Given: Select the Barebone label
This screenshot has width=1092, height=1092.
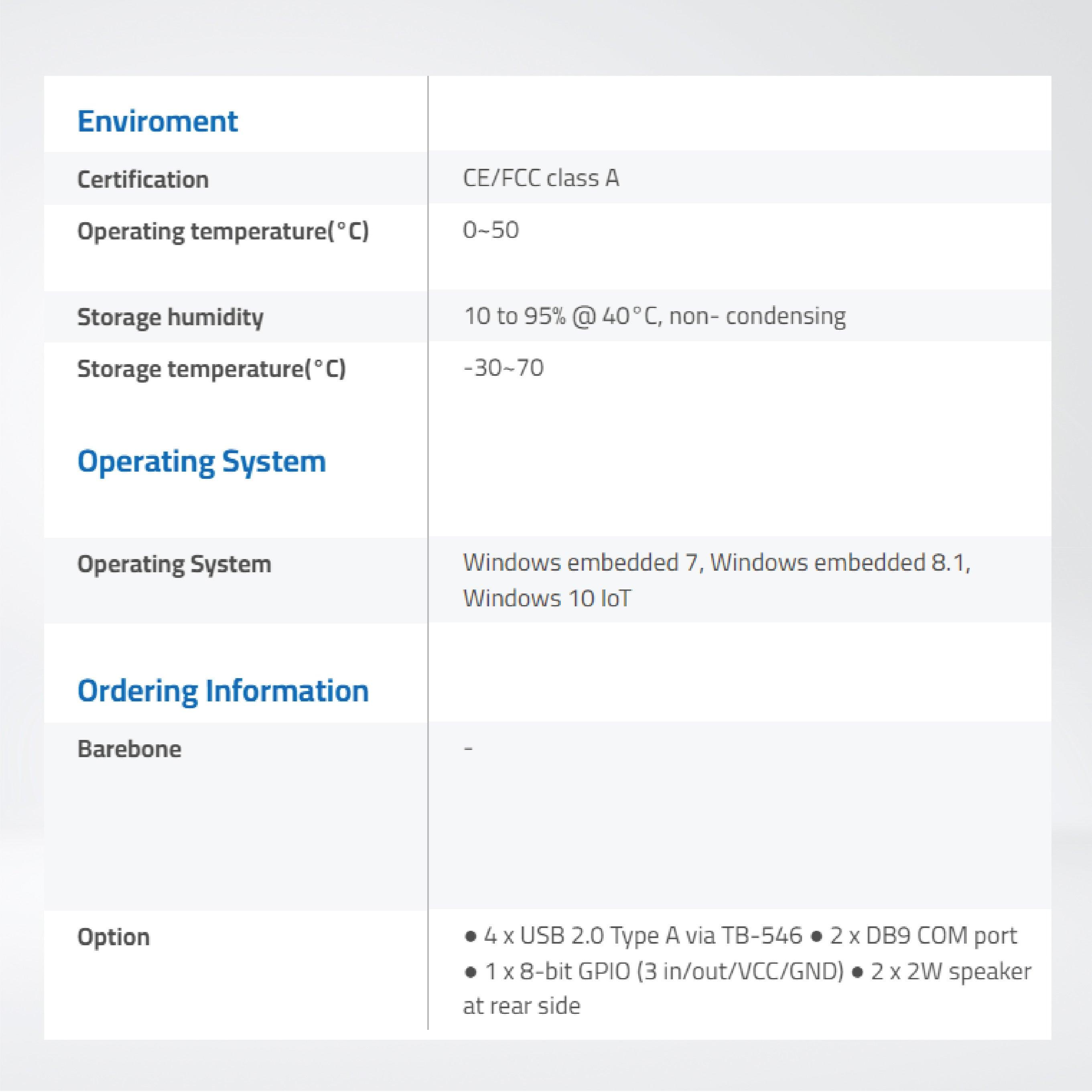Looking at the screenshot, I should pos(130,749).
